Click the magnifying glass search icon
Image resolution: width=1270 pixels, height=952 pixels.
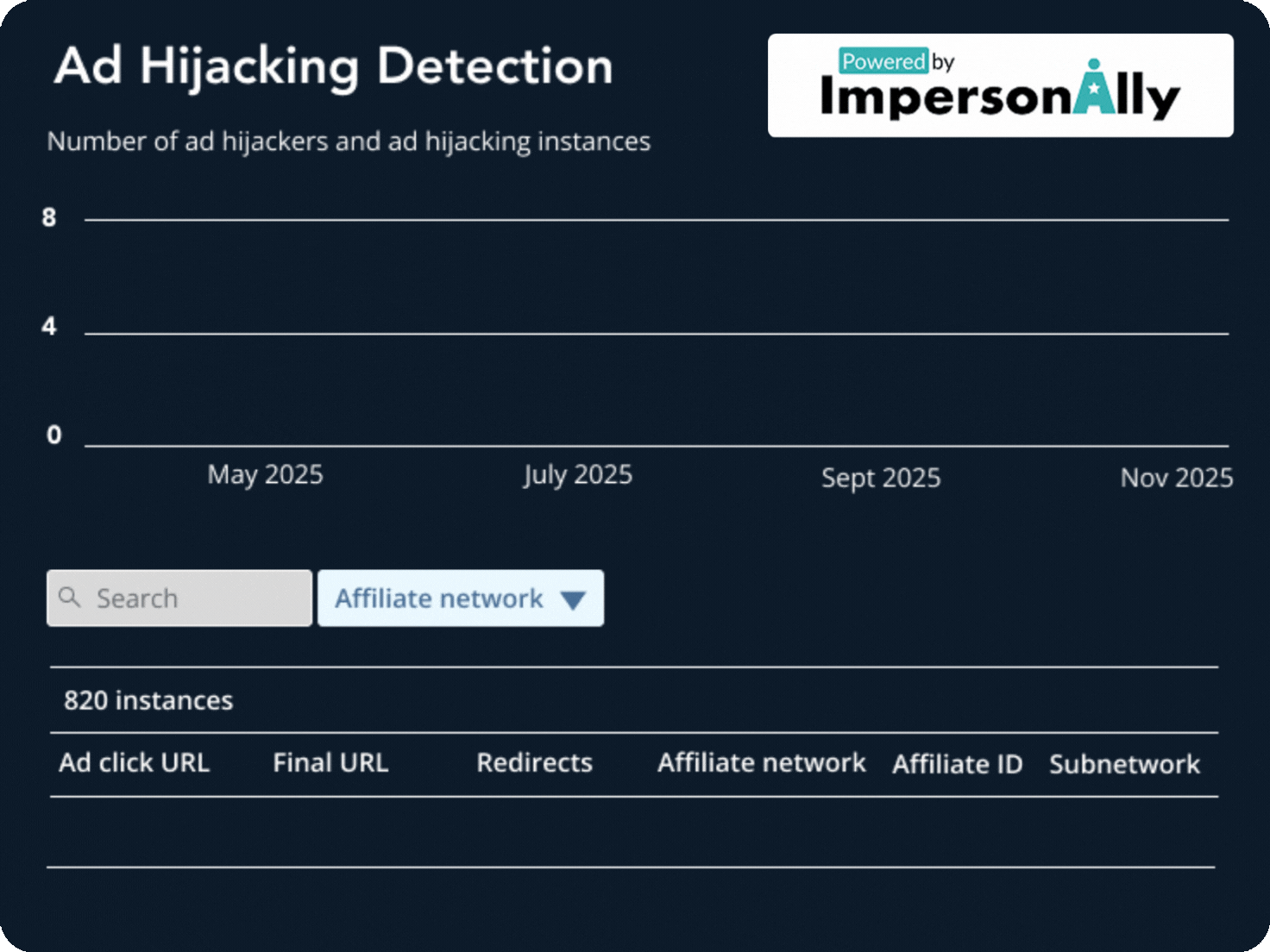coord(71,597)
